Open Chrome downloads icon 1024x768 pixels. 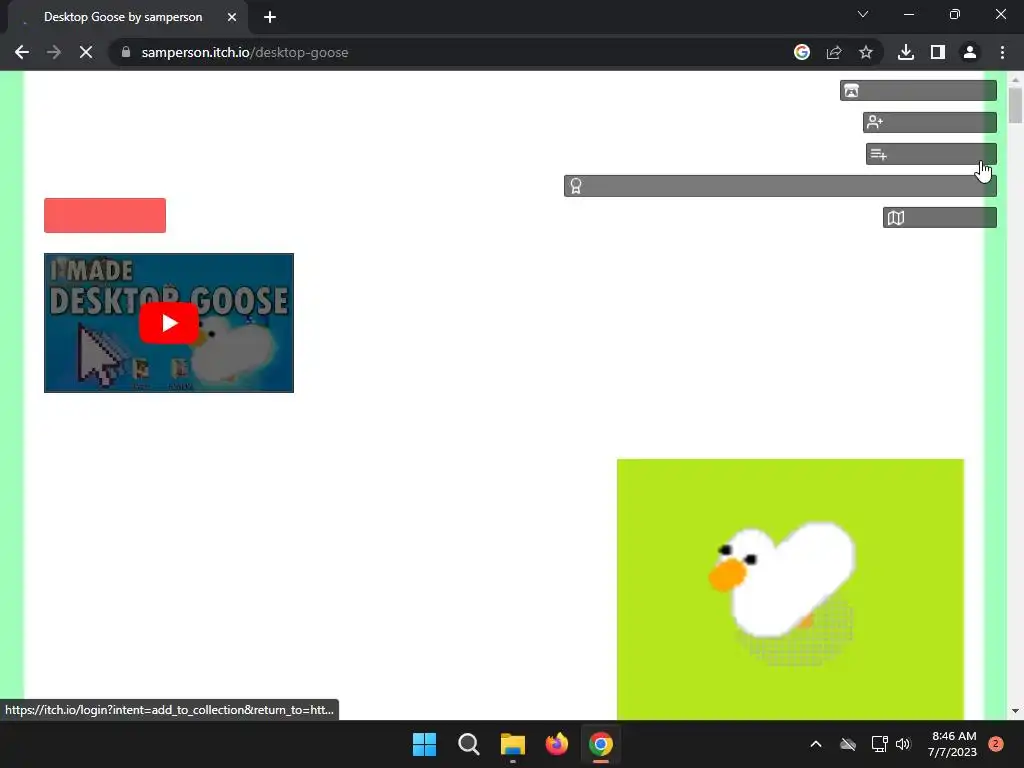pos(906,52)
